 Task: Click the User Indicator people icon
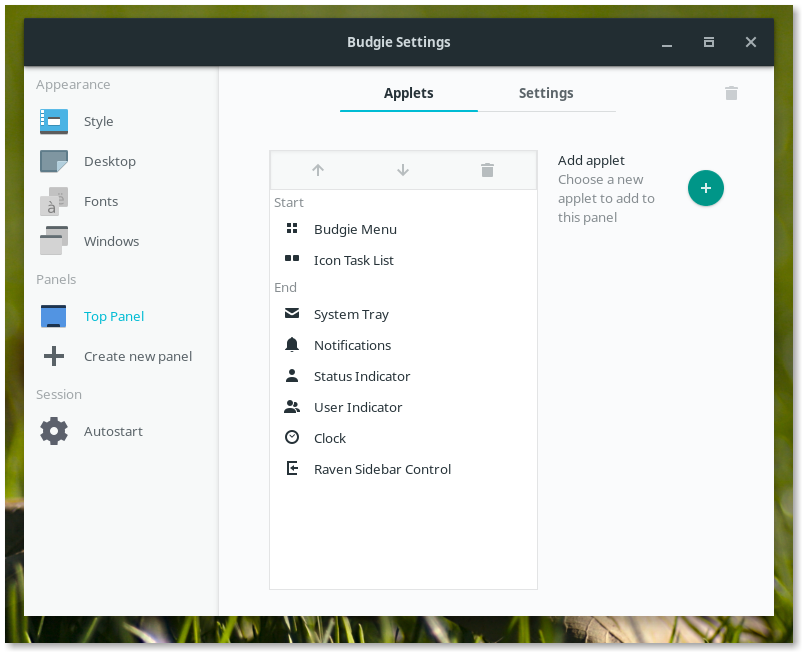pyautogui.click(x=292, y=407)
